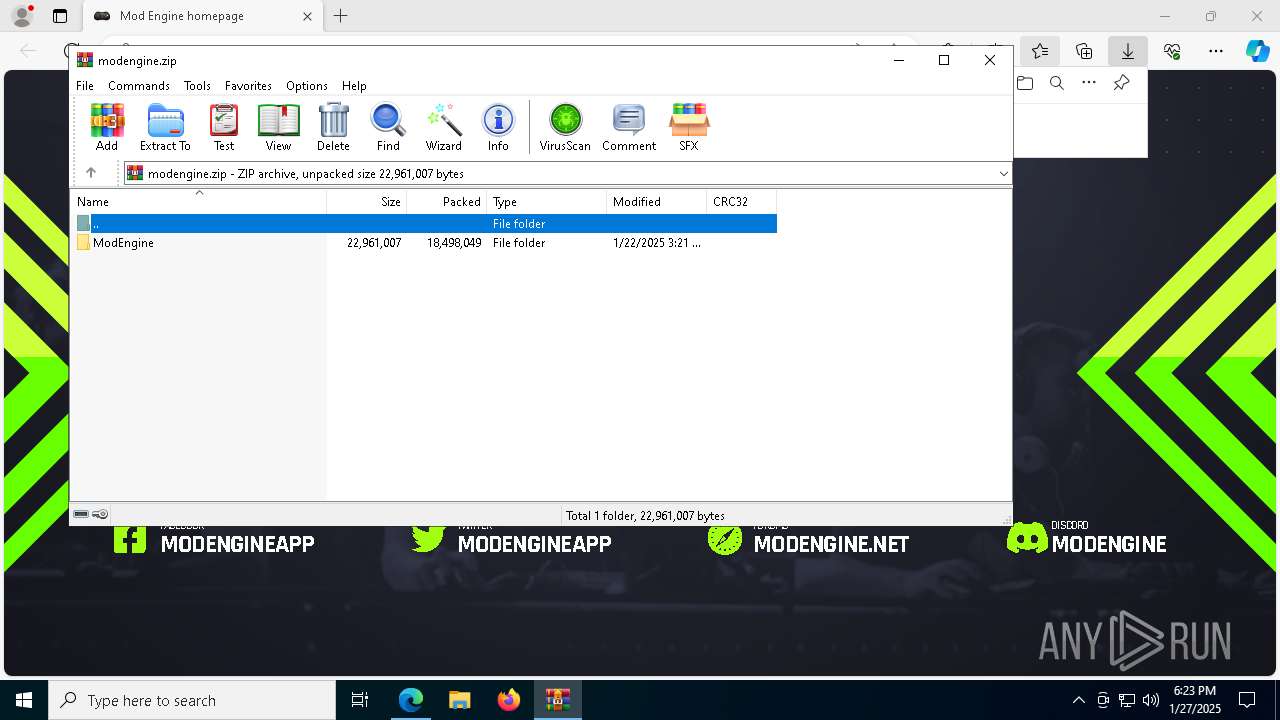Launch the Wizard tool
Screen dimensions: 1280x720
pyautogui.click(x=443, y=127)
